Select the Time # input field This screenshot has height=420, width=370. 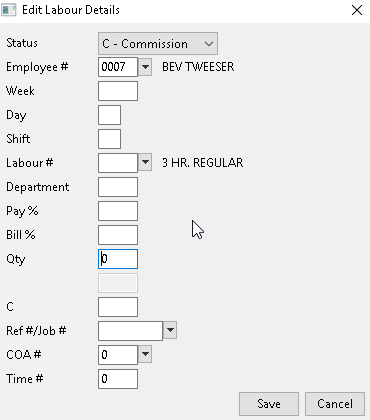point(118,379)
